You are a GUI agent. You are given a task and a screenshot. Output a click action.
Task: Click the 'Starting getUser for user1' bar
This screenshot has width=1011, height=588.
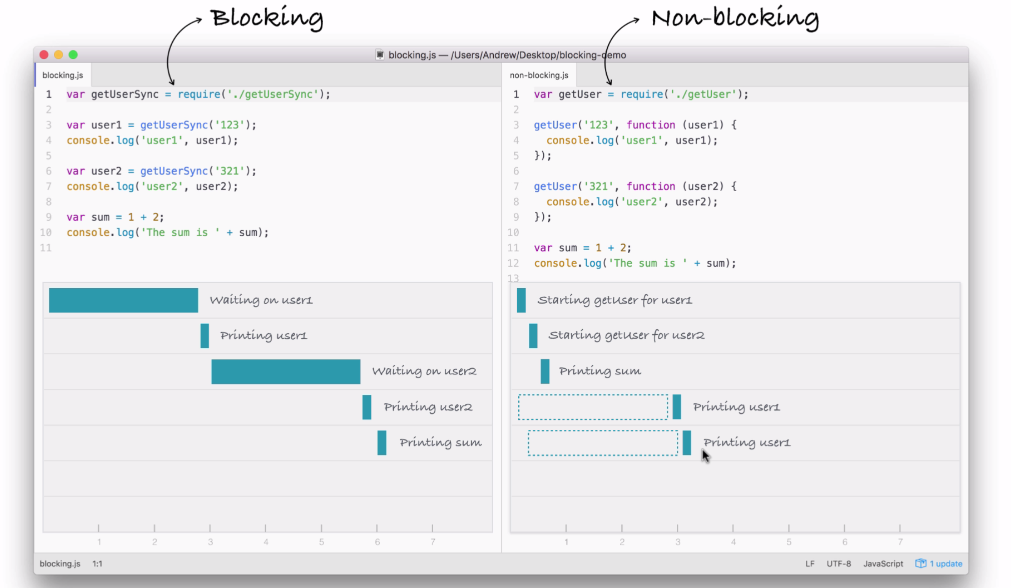pyautogui.click(x=521, y=300)
